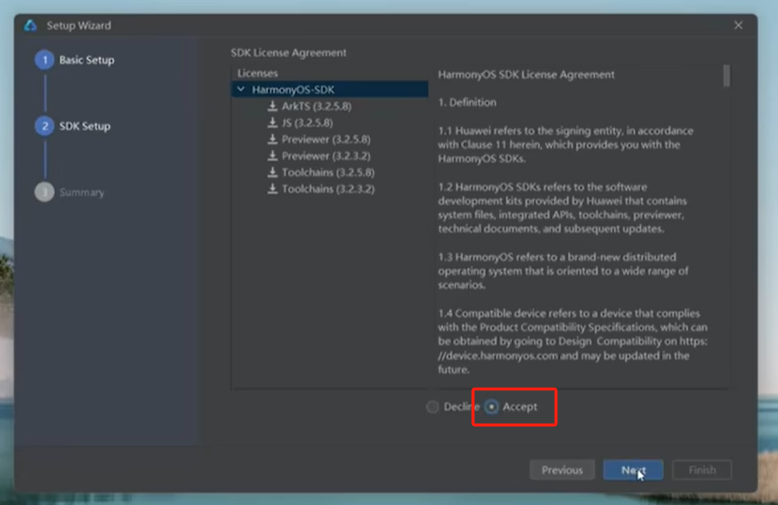Select JS (3.2.5.8) license item
The width and height of the screenshot is (778, 505).
pos(307,122)
